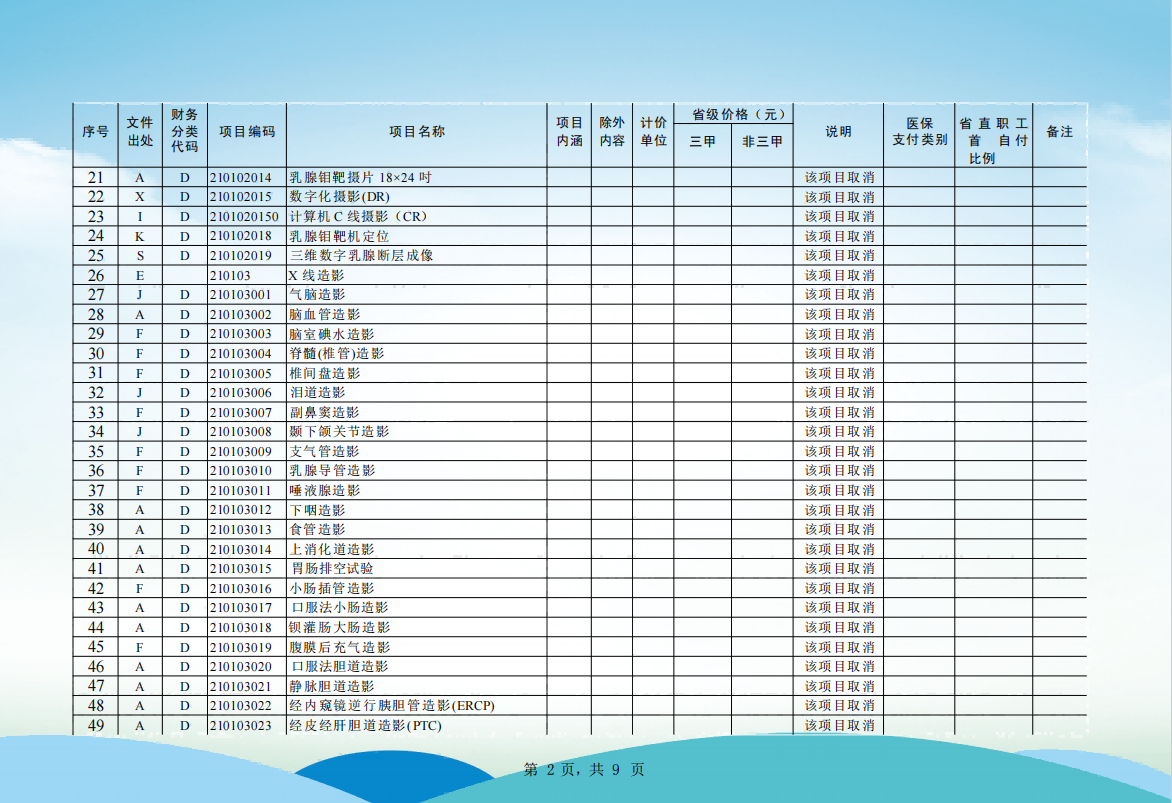The width and height of the screenshot is (1172, 803).
Task: Click the 项目名称 column header
Action: 416,132
